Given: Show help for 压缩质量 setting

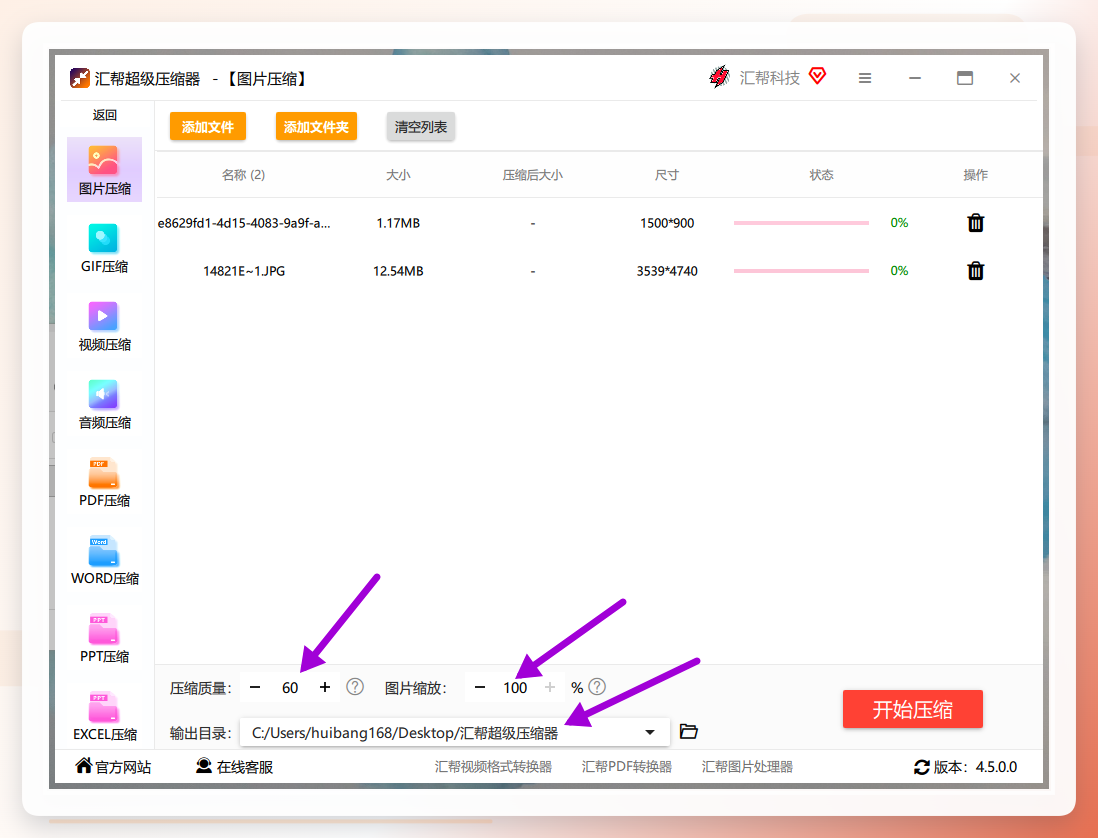Looking at the screenshot, I should click(x=355, y=687).
